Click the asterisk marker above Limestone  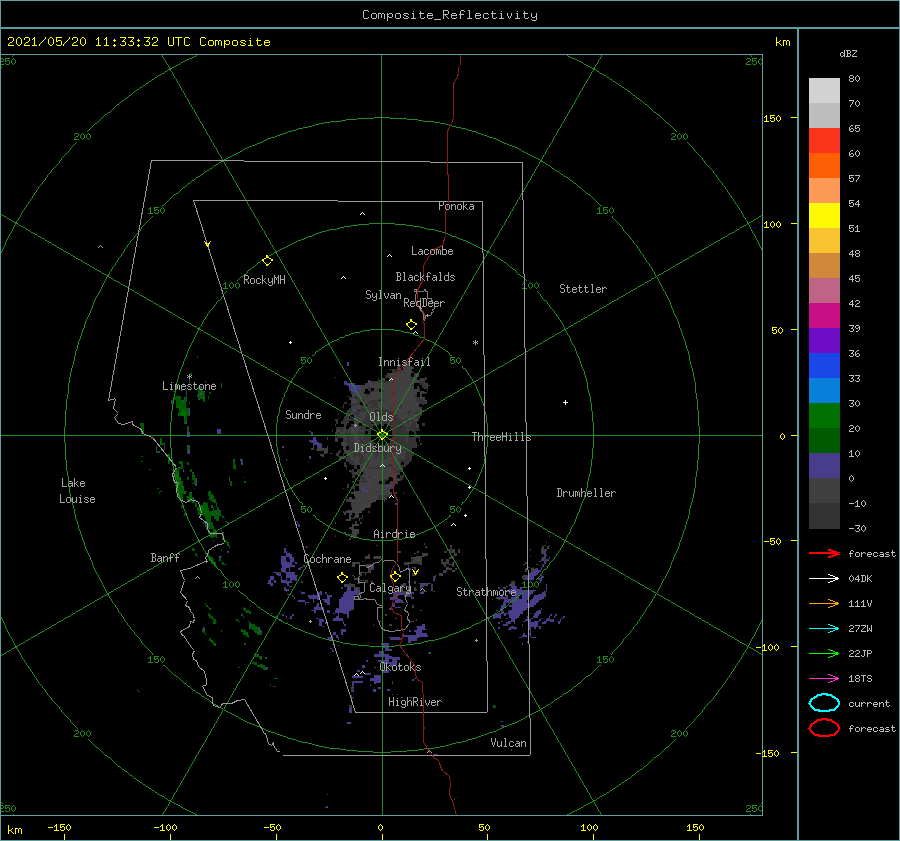point(189,377)
